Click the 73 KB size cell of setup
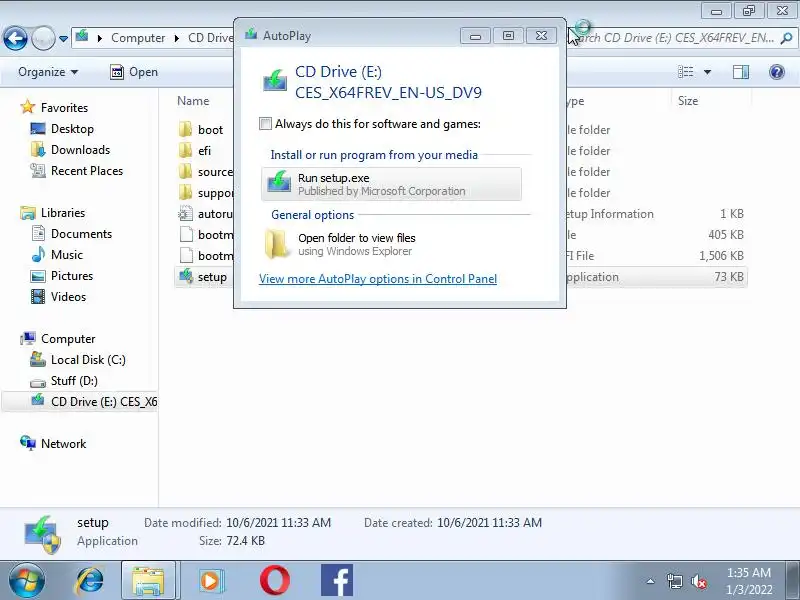The image size is (800, 600). coord(729,277)
